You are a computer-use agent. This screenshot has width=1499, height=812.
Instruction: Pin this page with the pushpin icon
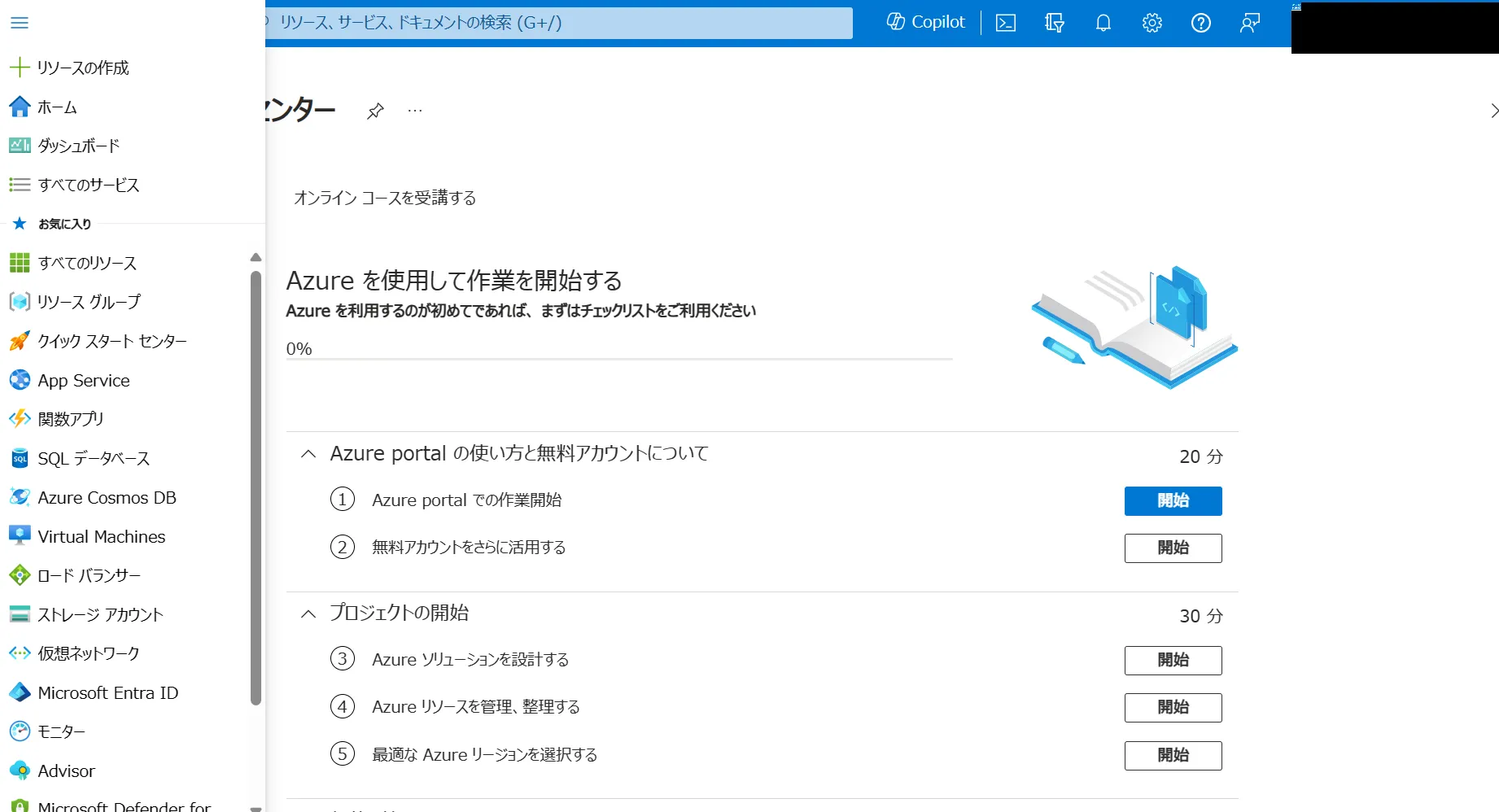pyautogui.click(x=375, y=111)
